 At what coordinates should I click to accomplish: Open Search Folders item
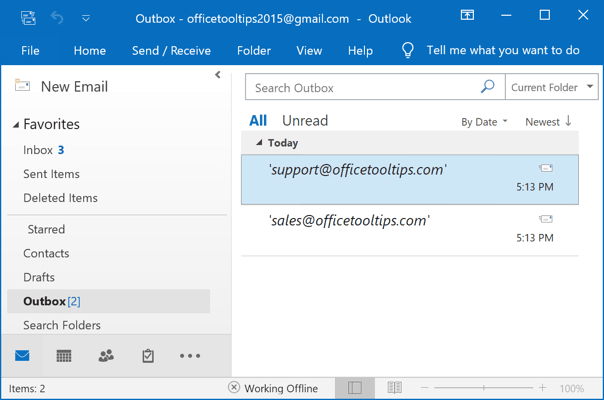pos(62,325)
